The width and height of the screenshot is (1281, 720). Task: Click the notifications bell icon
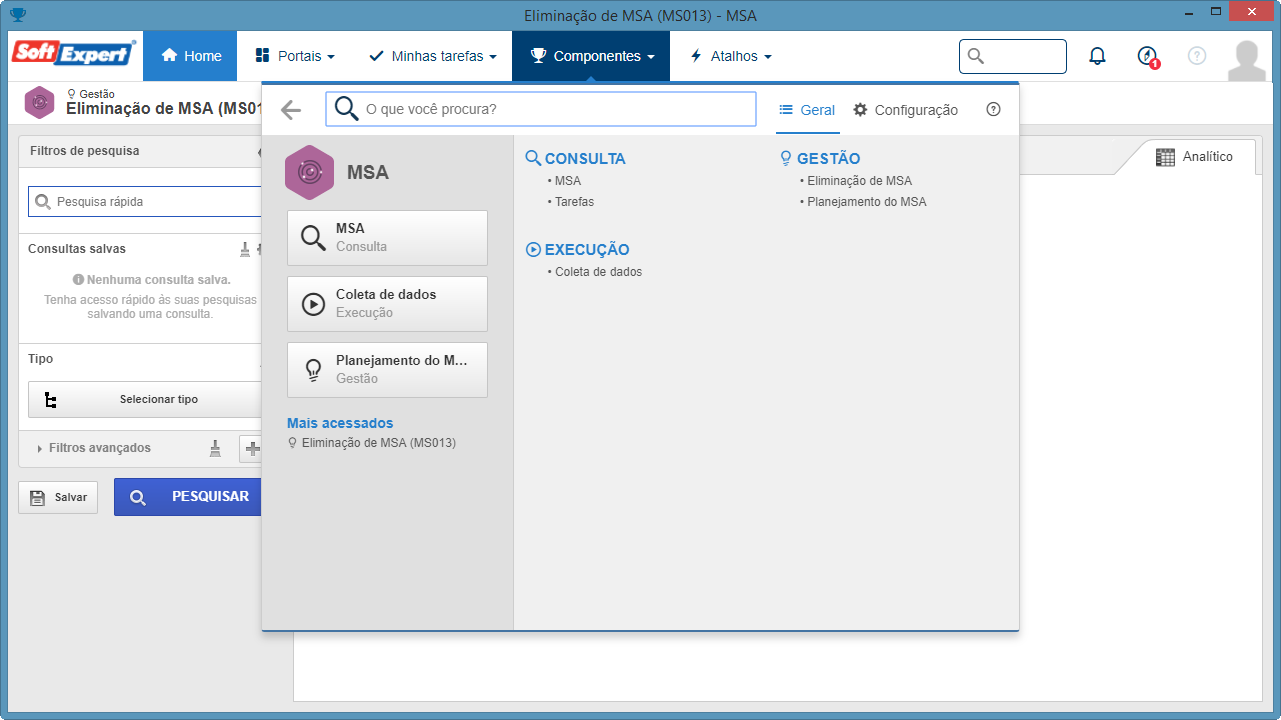1097,56
